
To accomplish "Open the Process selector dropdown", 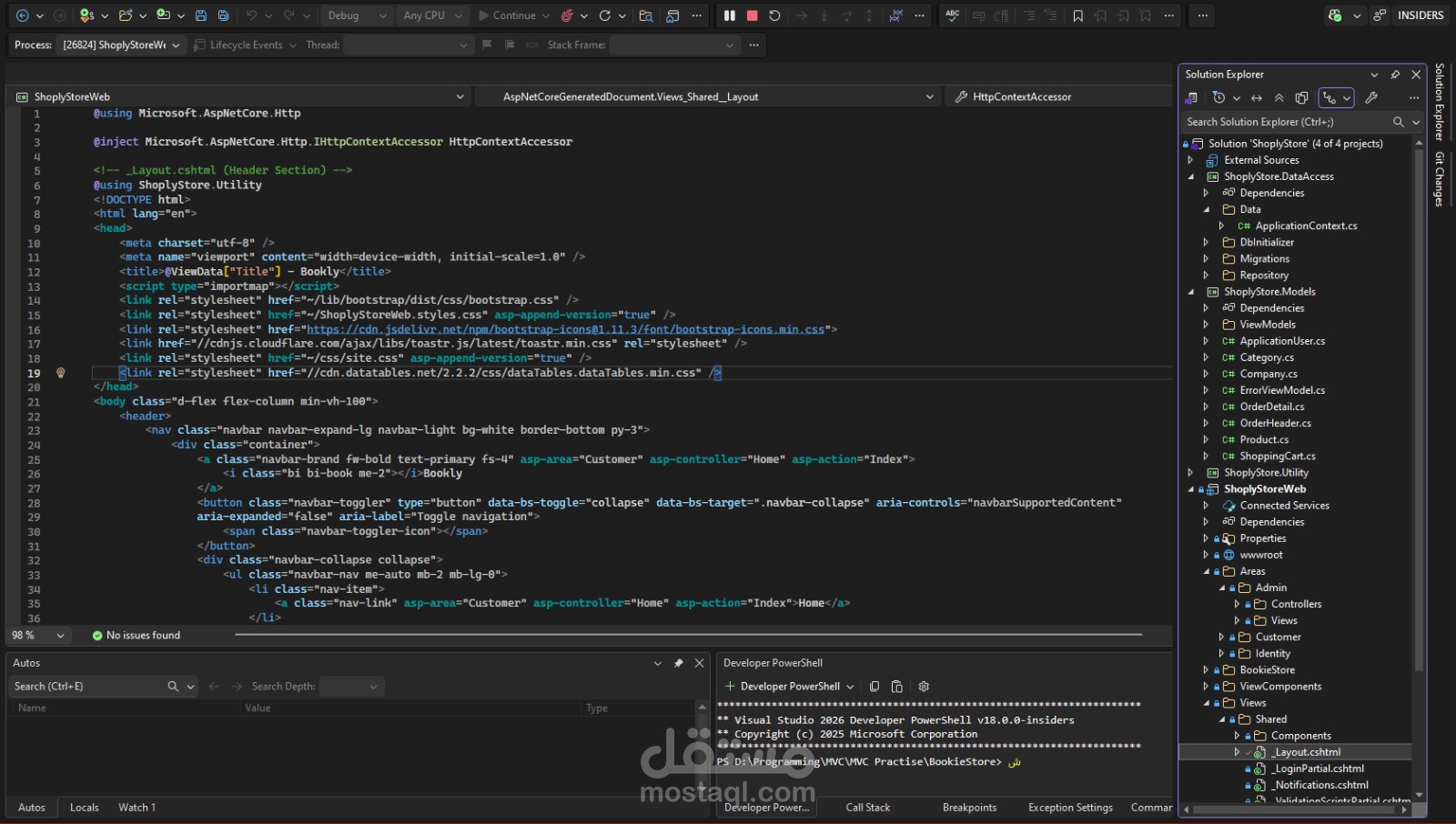I will point(121,45).
